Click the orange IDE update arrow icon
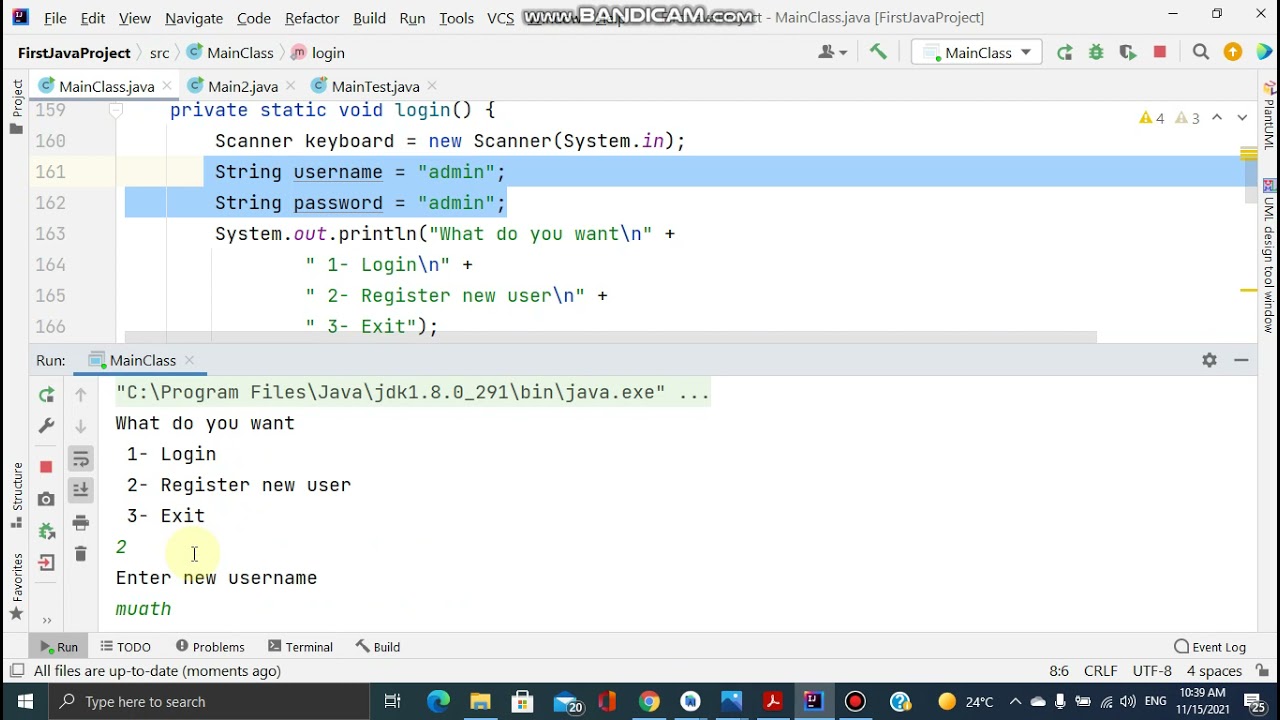 point(1233,52)
